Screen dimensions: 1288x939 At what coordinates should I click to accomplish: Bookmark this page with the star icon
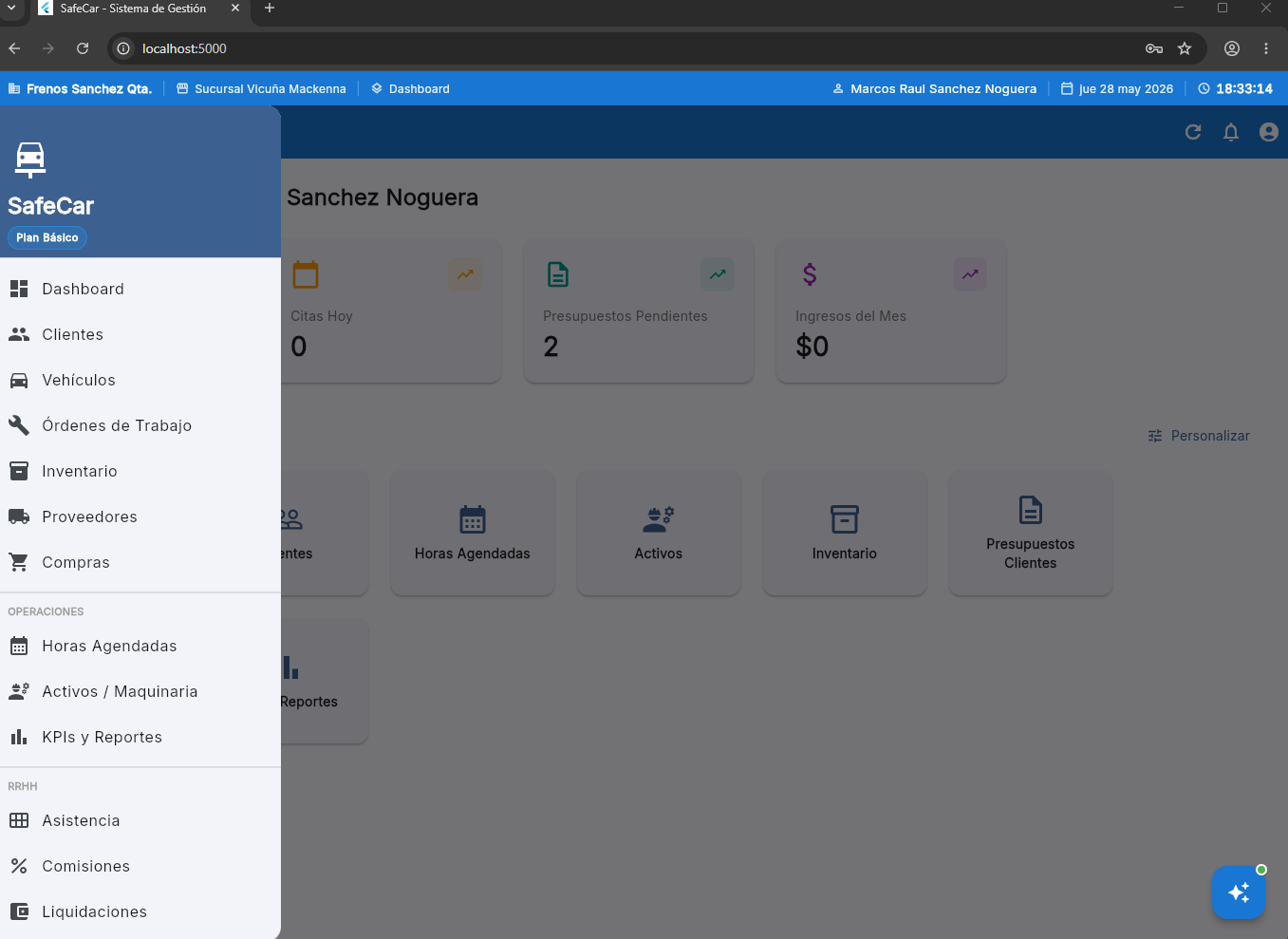(x=1185, y=48)
